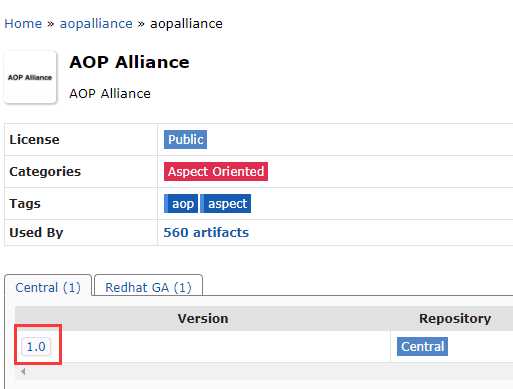Click the bold AOP Alliance page heading

click(x=129, y=62)
